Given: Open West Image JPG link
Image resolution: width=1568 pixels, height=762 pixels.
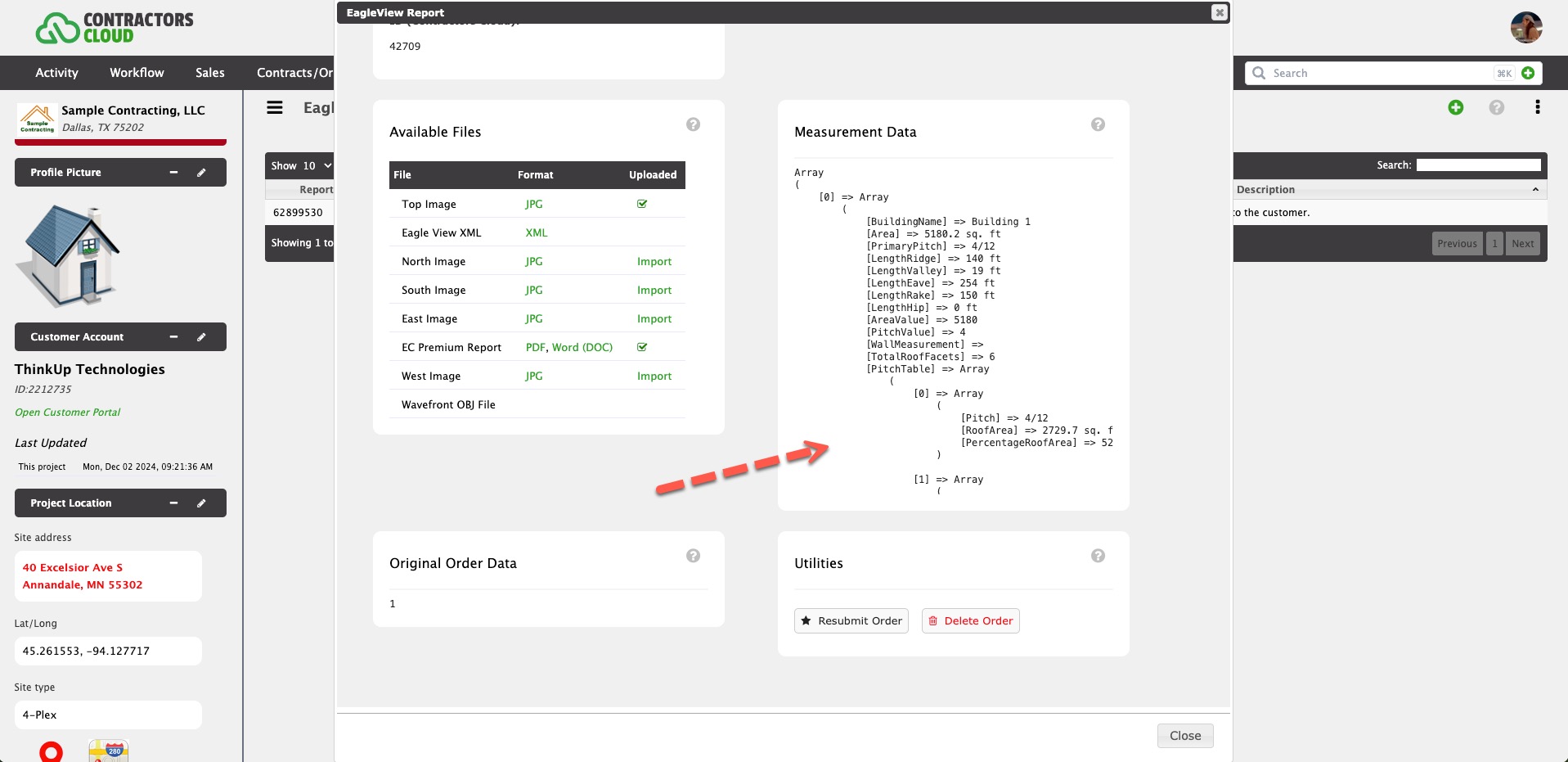Looking at the screenshot, I should pyautogui.click(x=534, y=376).
